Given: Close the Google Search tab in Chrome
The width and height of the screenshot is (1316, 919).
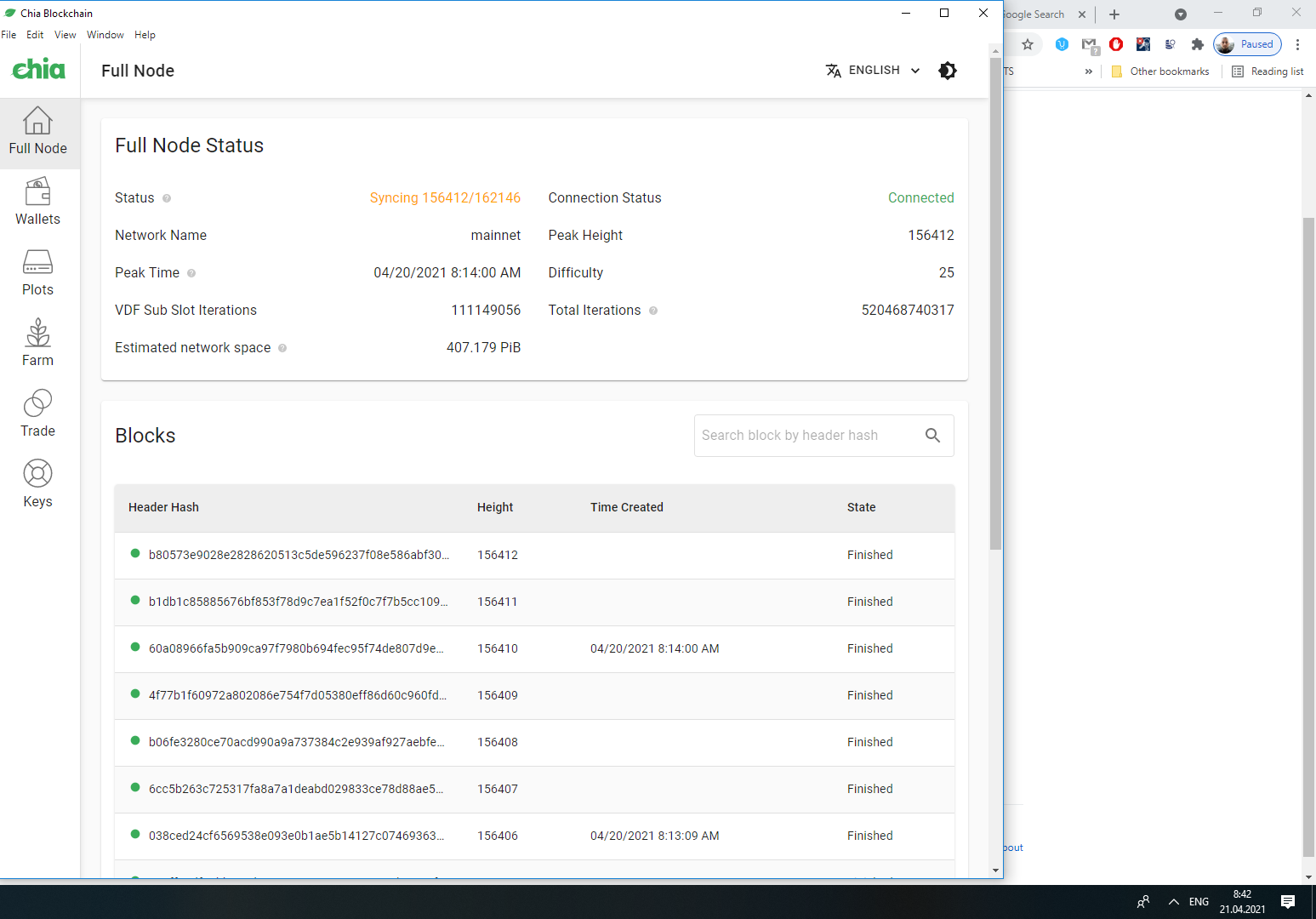Looking at the screenshot, I should [x=1082, y=14].
